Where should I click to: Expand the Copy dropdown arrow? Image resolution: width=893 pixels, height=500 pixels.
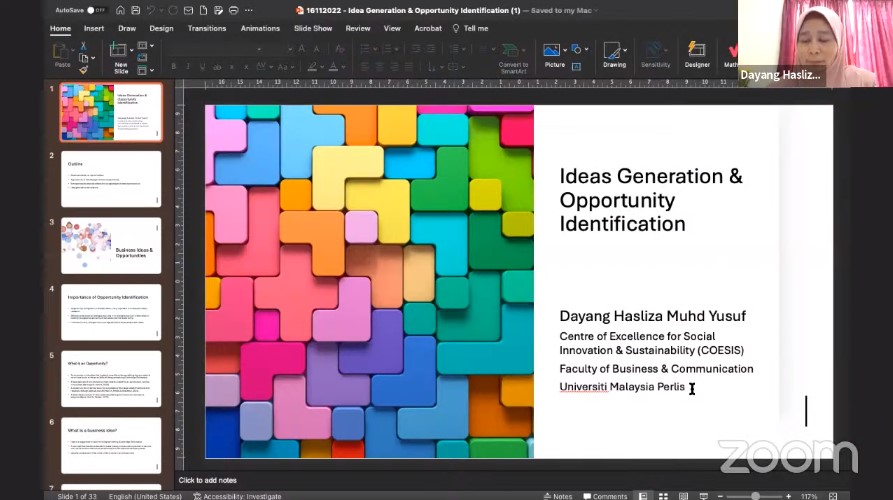pyautogui.click(x=93, y=58)
